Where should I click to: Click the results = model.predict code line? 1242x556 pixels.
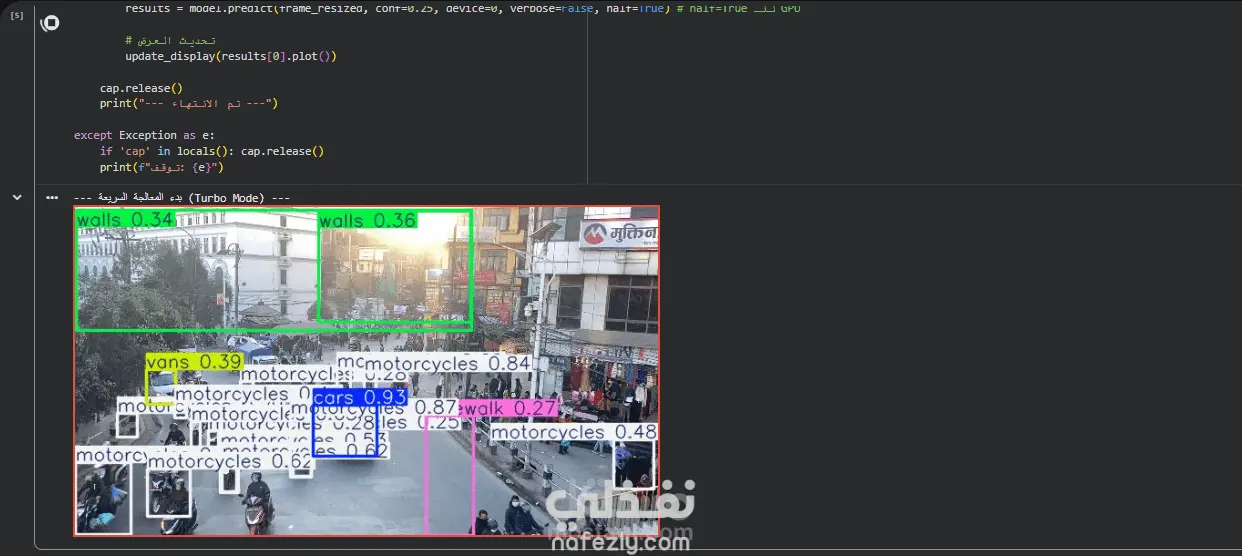(x=463, y=8)
